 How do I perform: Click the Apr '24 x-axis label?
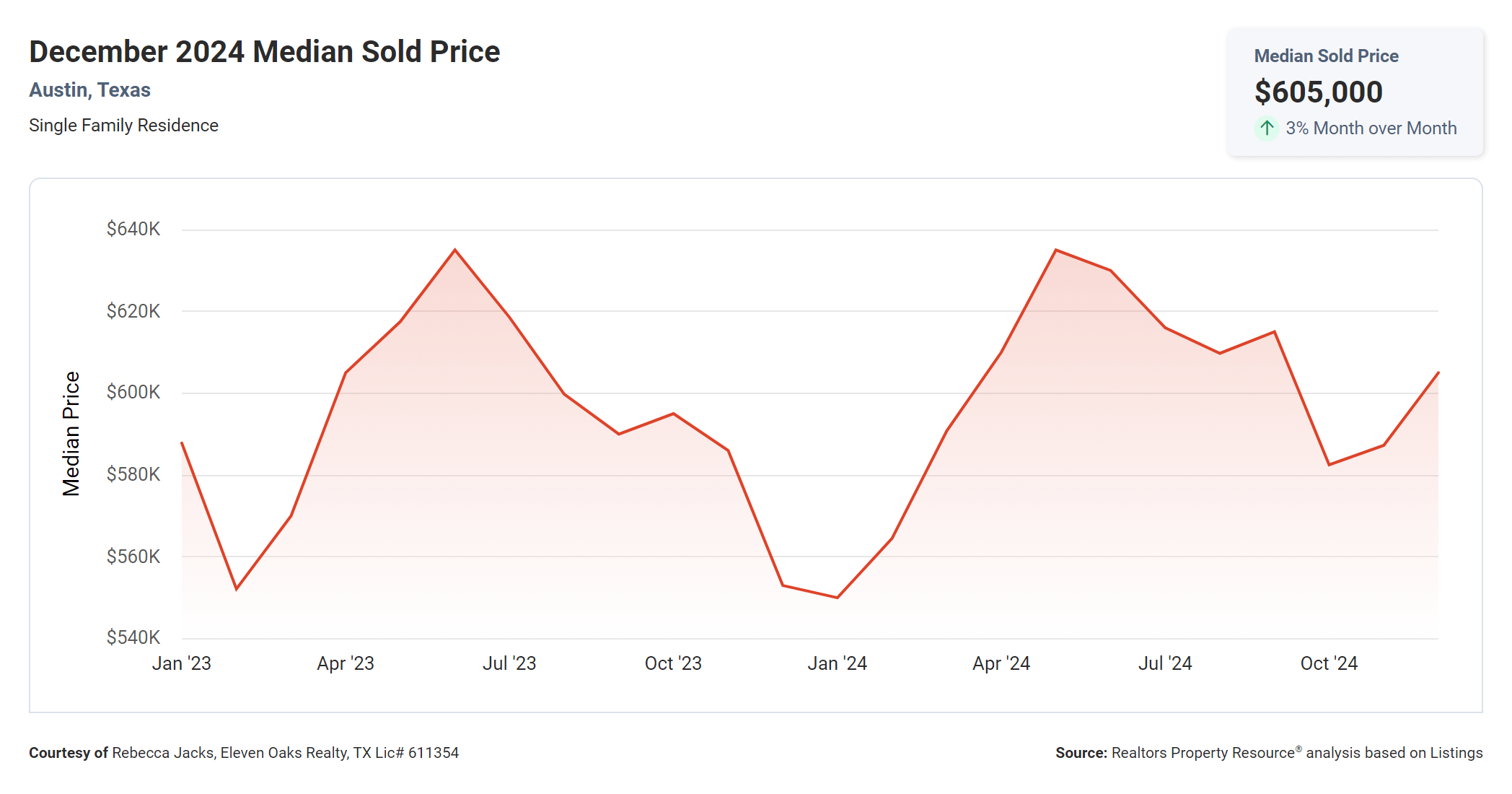click(x=1001, y=663)
